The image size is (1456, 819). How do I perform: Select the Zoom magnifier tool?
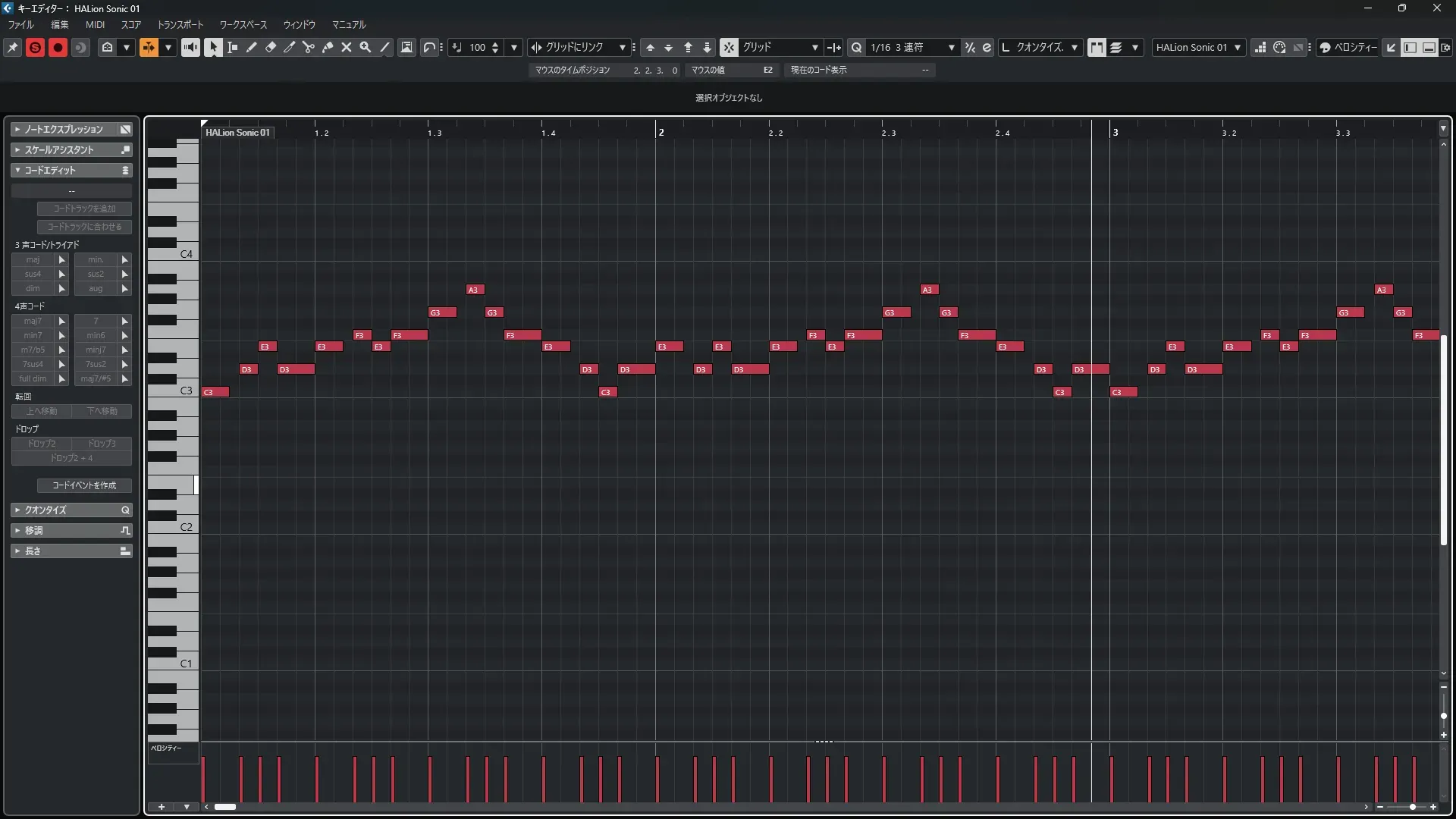coord(365,47)
